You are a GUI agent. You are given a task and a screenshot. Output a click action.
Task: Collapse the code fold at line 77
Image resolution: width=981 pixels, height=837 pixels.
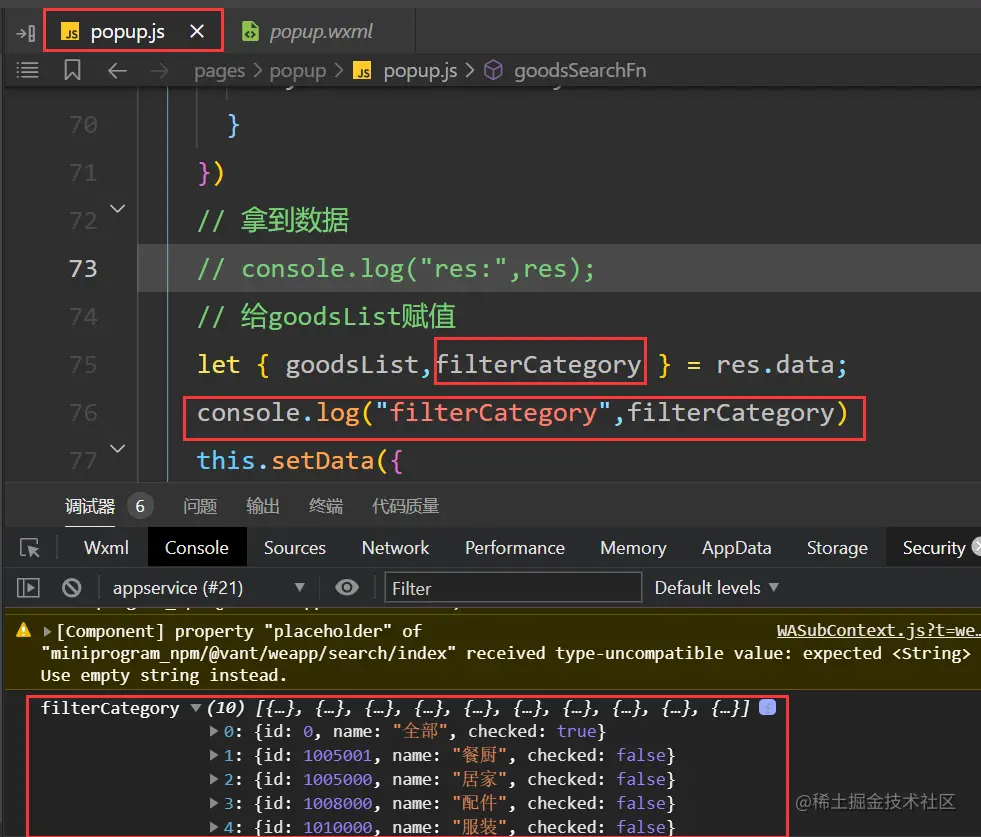[118, 449]
